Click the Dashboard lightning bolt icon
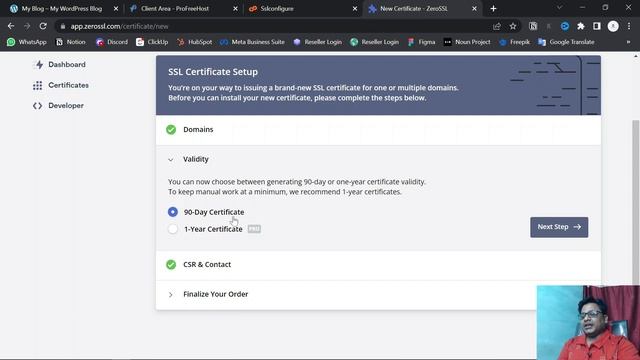Viewport: 640px width, 360px height. coord(39,64)
